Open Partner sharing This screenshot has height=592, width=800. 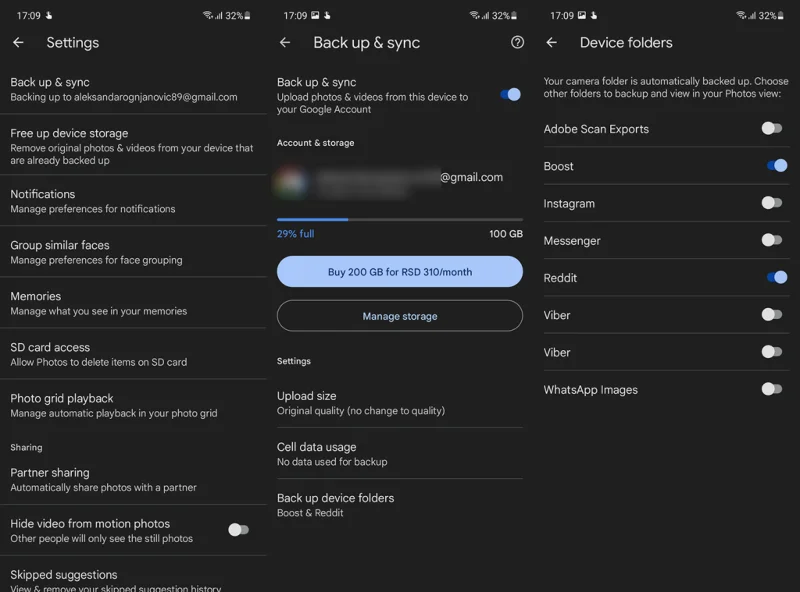pyautogui.click(x=133, y=480)
